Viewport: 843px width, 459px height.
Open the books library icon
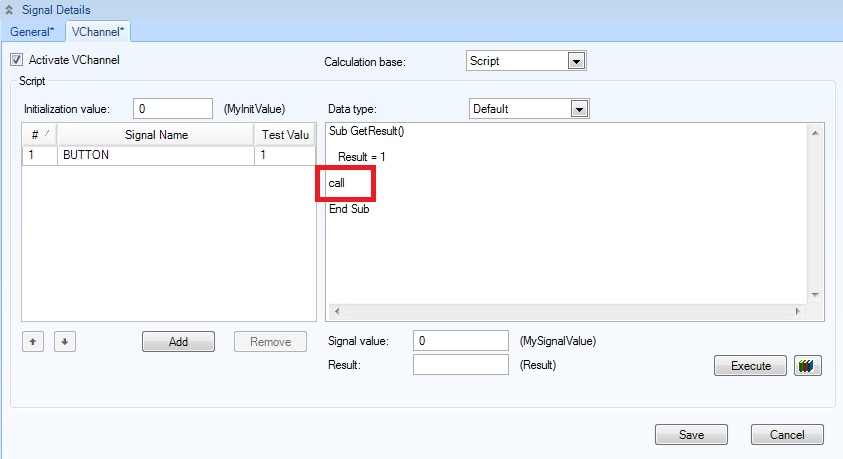pos(807,366)
